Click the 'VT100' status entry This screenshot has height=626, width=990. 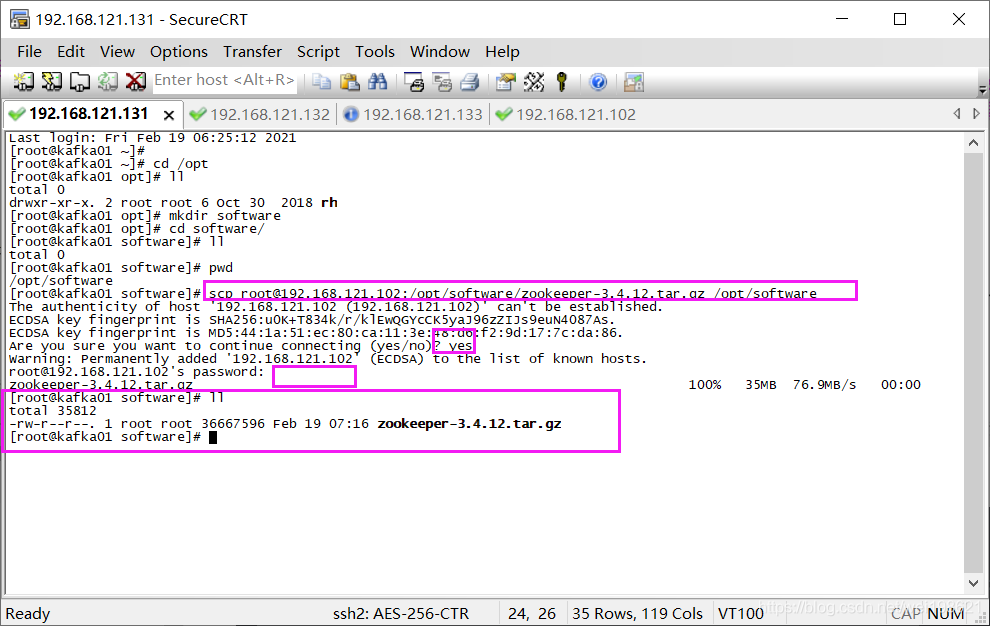point(741,613)
